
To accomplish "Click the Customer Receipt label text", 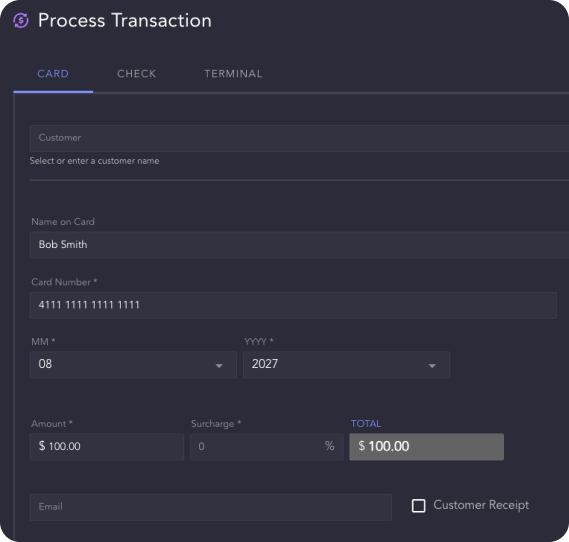I will point(481,505).
